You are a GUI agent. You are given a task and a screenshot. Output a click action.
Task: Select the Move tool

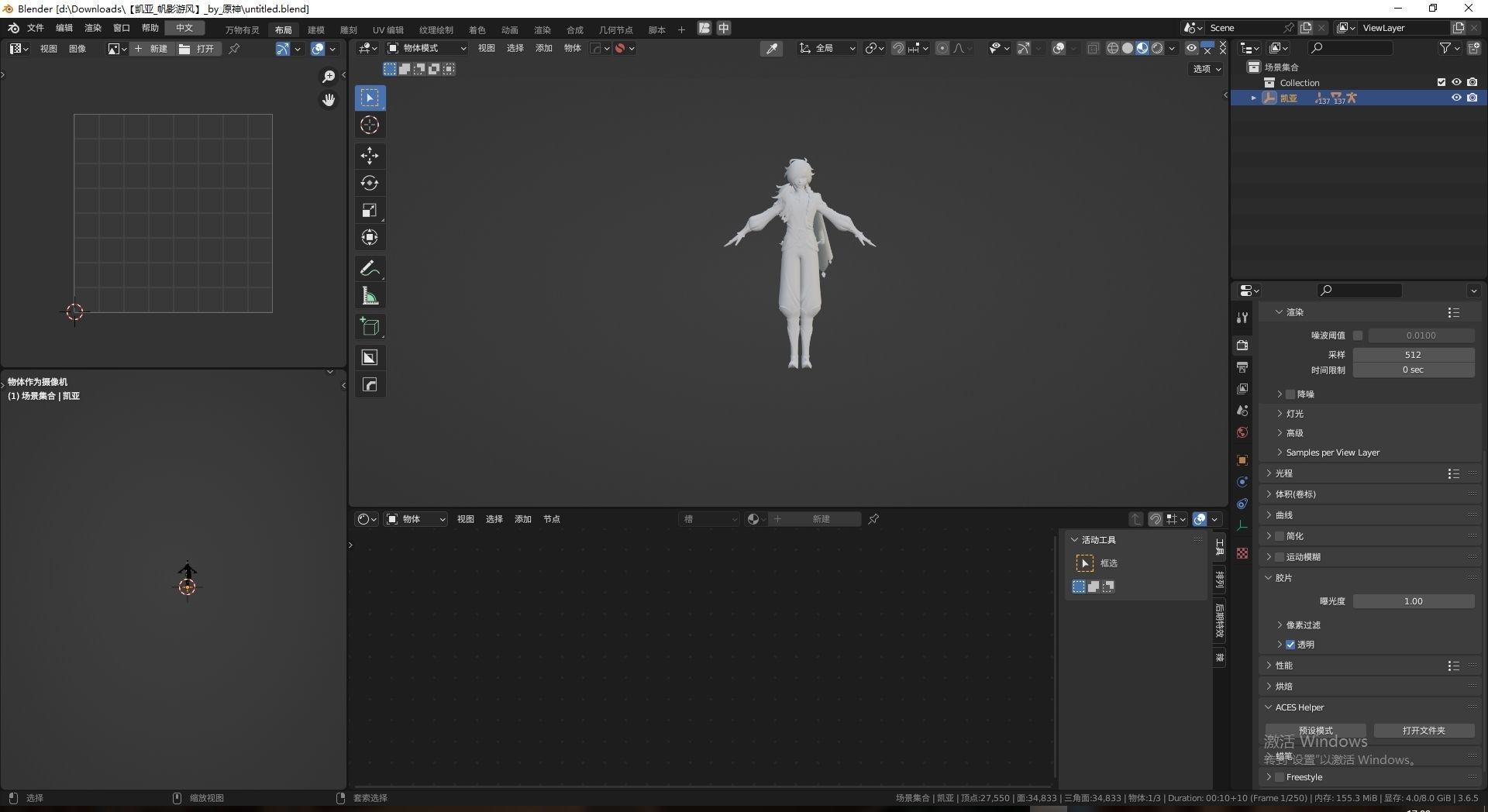pyautogui.click(x=370, y=156)
